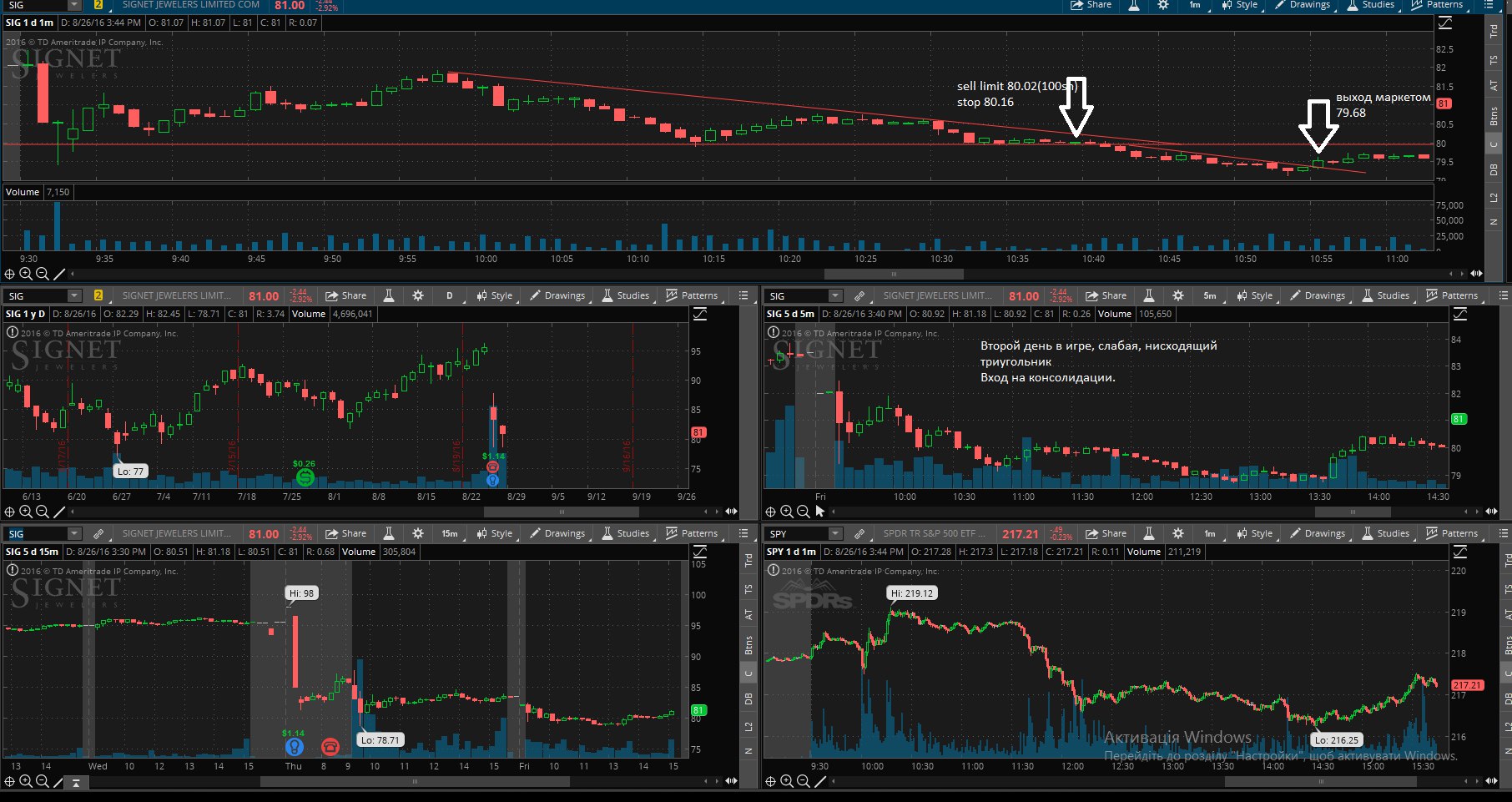Open flask icon in SIG 1m chart toolbar
The height and width of the screenshot is (802, 1512).
(1134, 5)
